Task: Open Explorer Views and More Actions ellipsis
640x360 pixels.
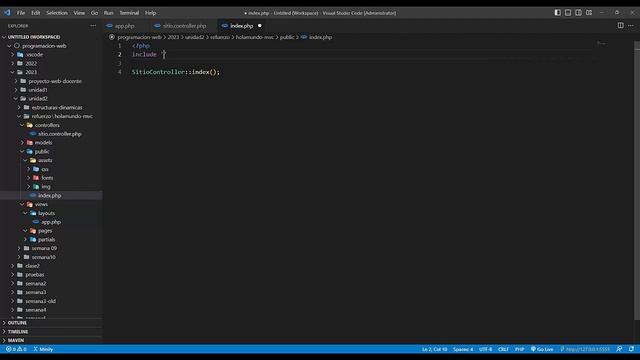Action: (93, 26)
